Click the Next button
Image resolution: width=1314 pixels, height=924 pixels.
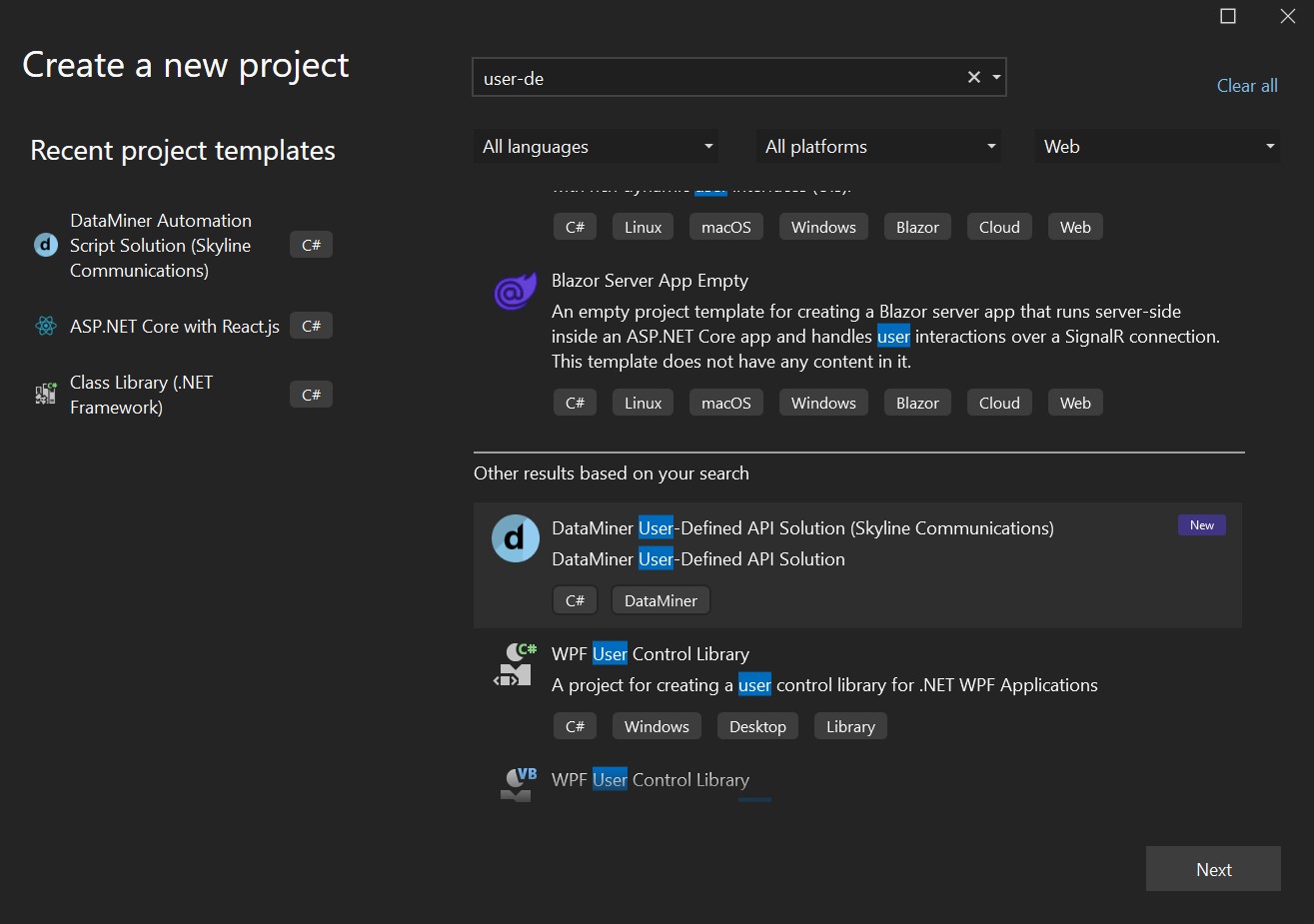(1213, 869)
